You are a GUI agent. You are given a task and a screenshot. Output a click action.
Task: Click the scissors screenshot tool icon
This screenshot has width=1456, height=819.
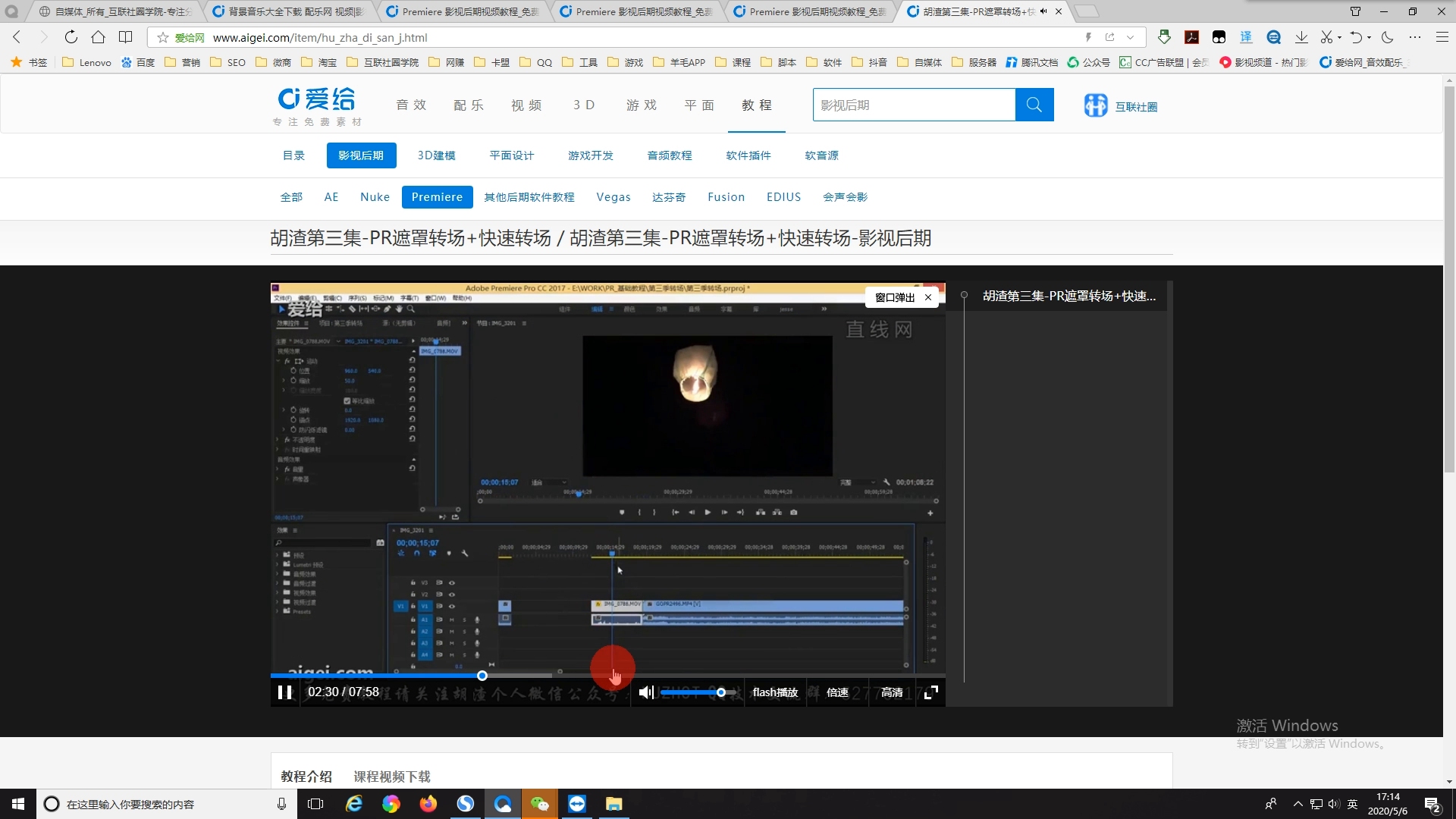point(1326,37)
